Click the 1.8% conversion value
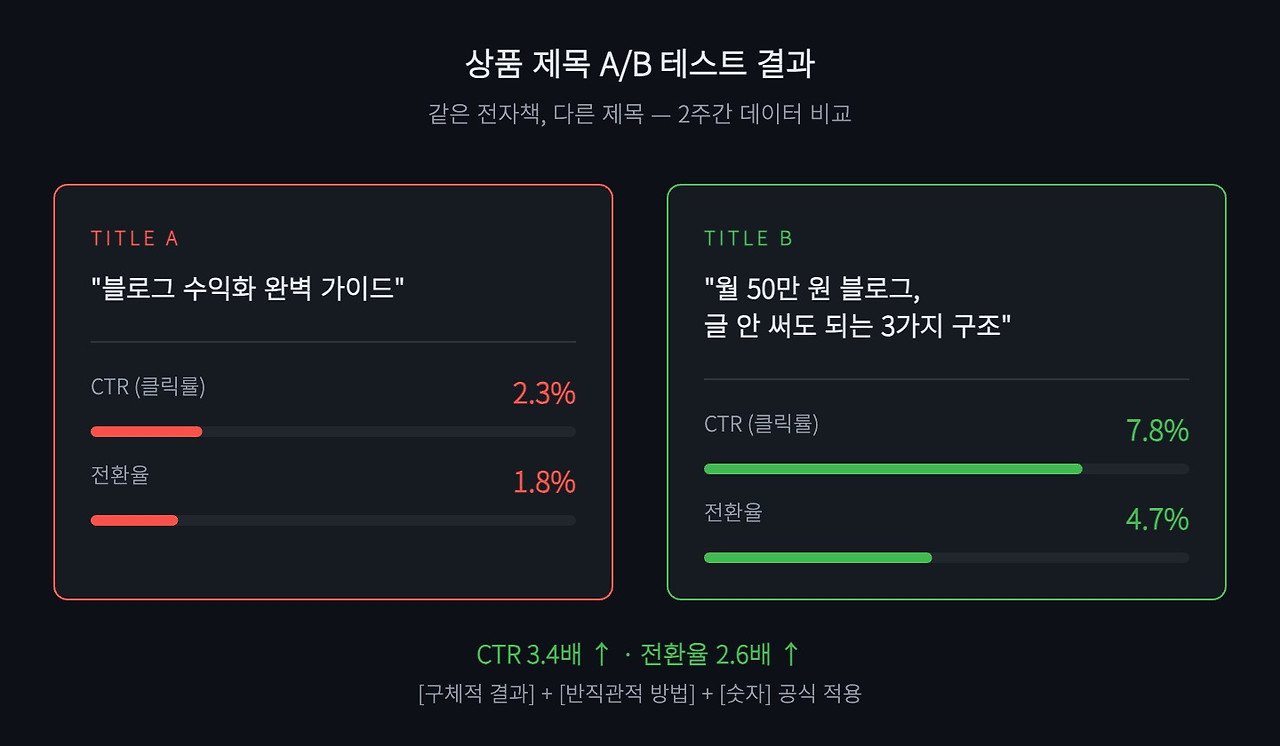Screen dimensions: 1280x746 544,482
